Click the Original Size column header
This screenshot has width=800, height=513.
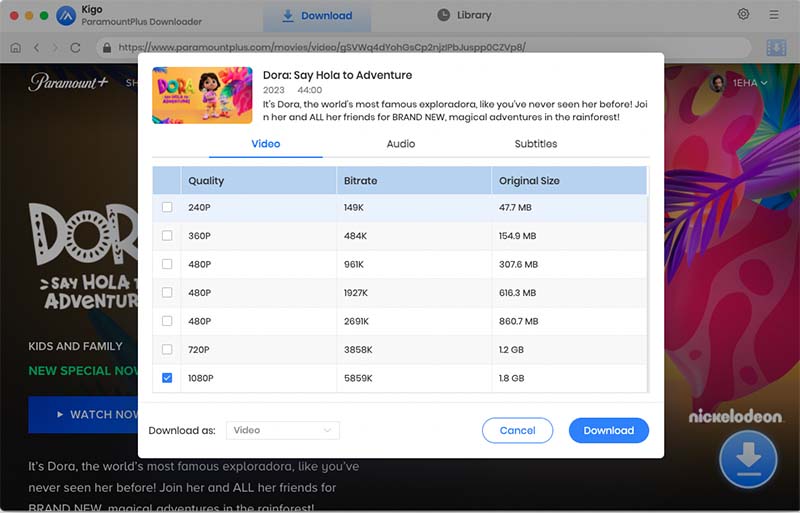tap(569, 181)
